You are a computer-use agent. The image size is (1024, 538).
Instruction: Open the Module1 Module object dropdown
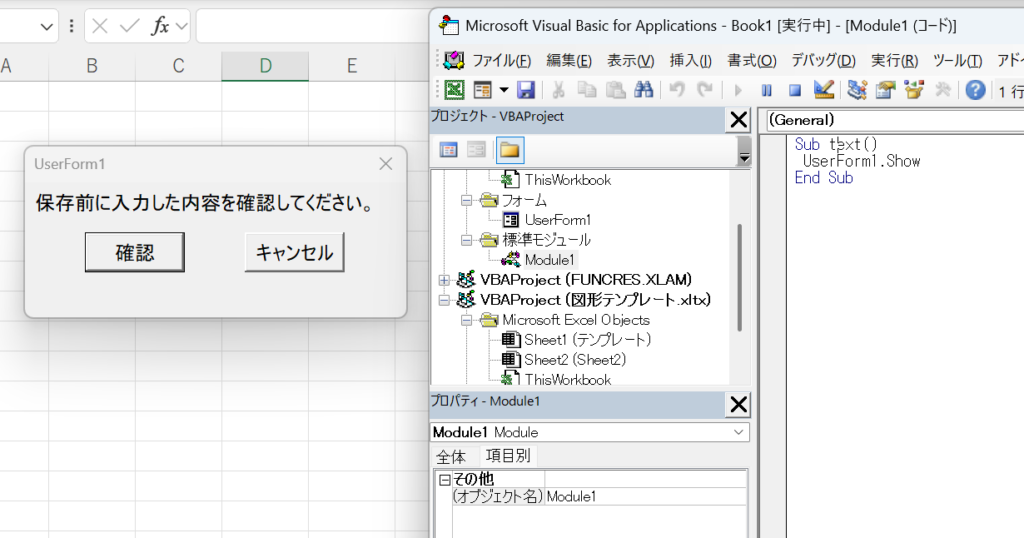tap(739, 432)
